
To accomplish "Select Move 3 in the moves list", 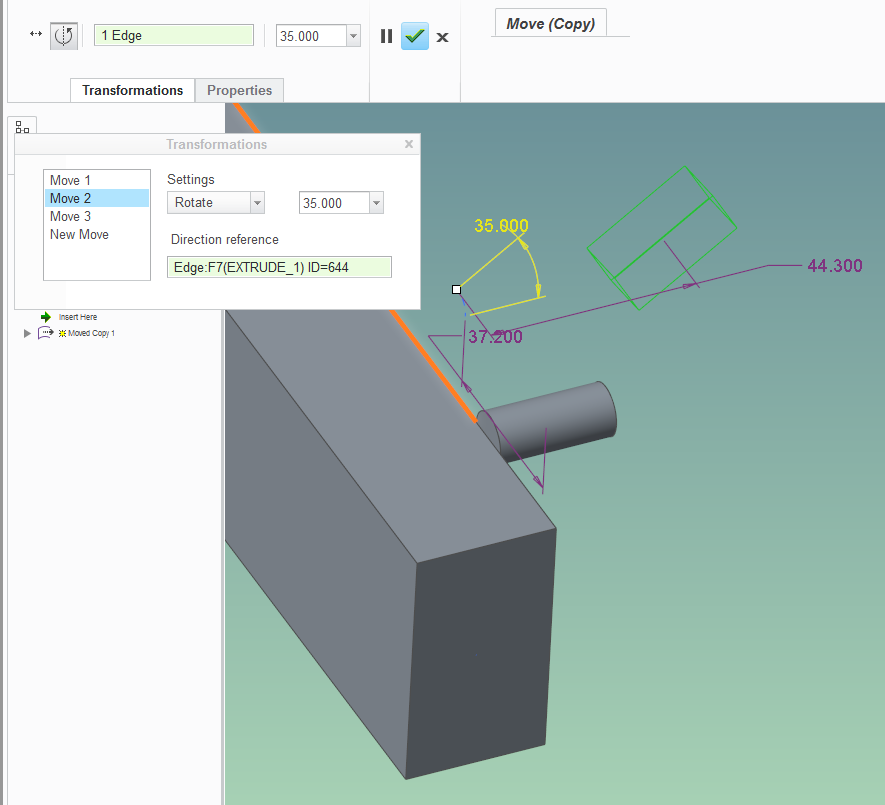I will coord(71,217).
